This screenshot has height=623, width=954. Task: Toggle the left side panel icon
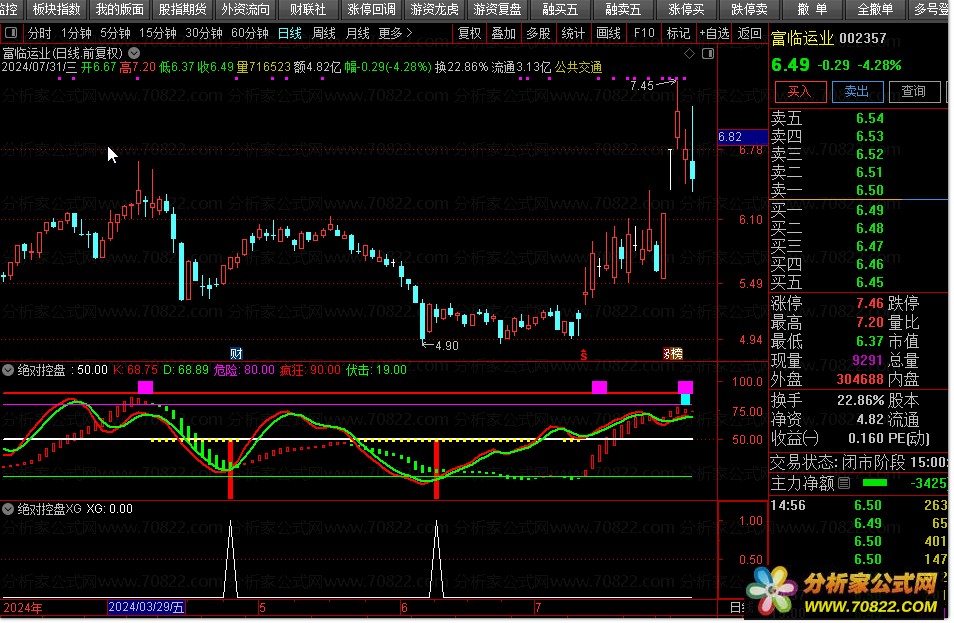11,33
